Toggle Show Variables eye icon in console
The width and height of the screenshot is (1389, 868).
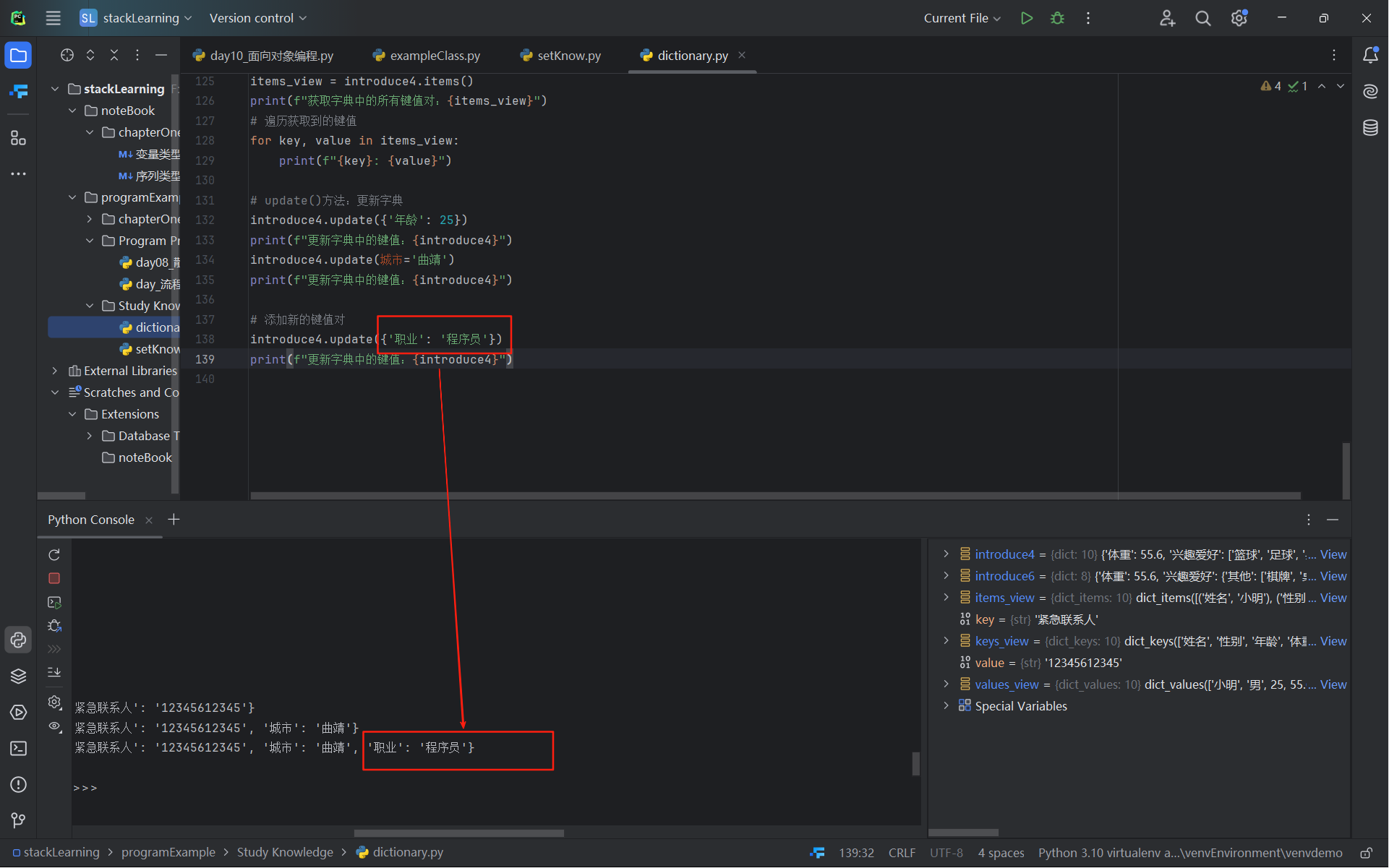(x=54, y=726)
